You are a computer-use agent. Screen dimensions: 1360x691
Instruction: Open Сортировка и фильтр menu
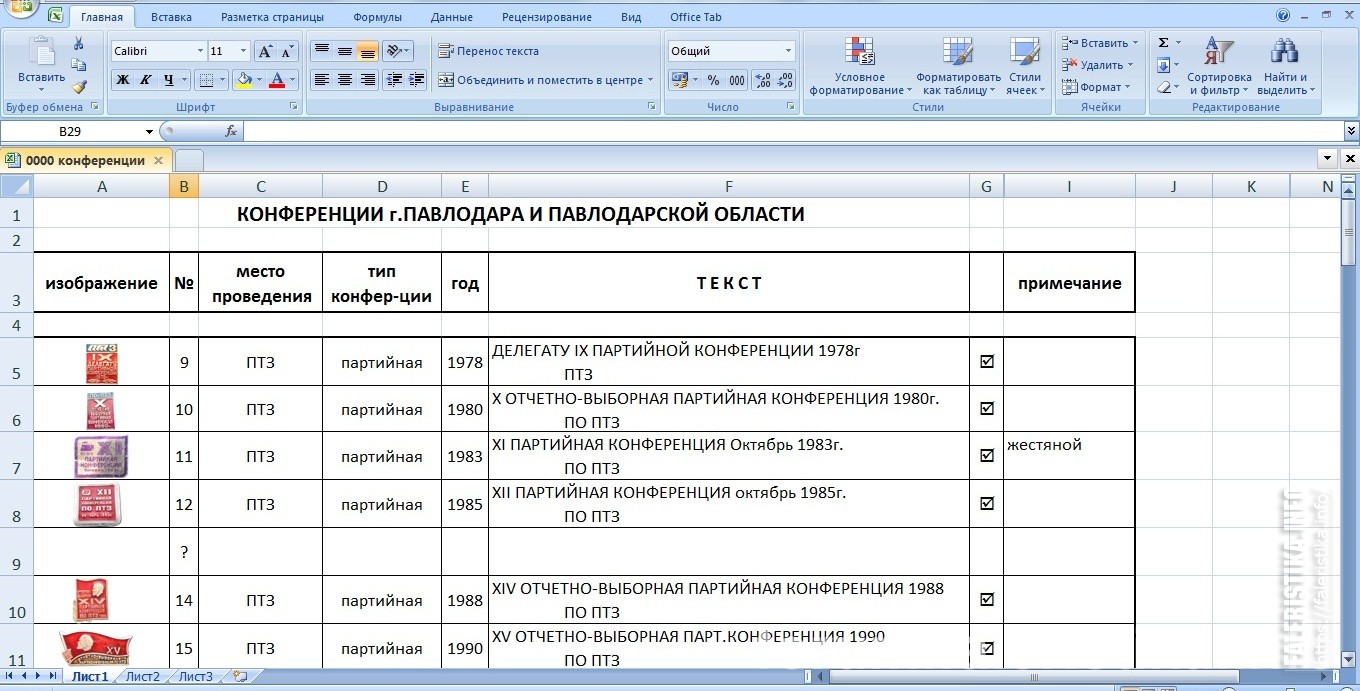[1219, 66]
